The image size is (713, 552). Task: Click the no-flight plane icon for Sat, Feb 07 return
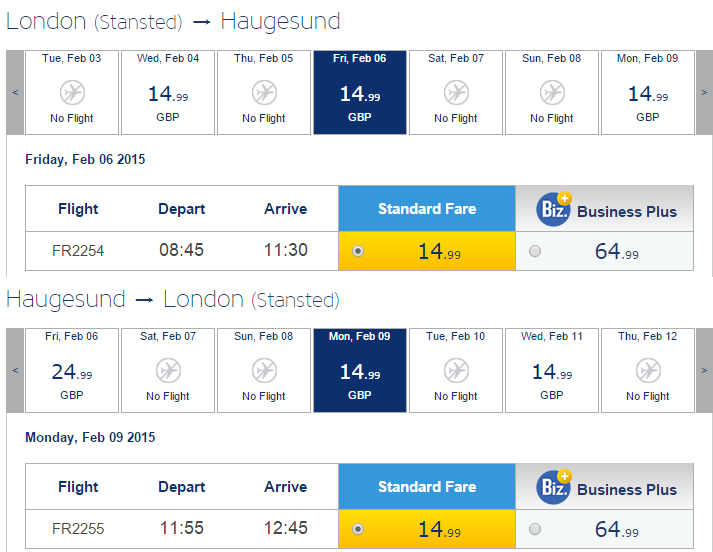168,371
